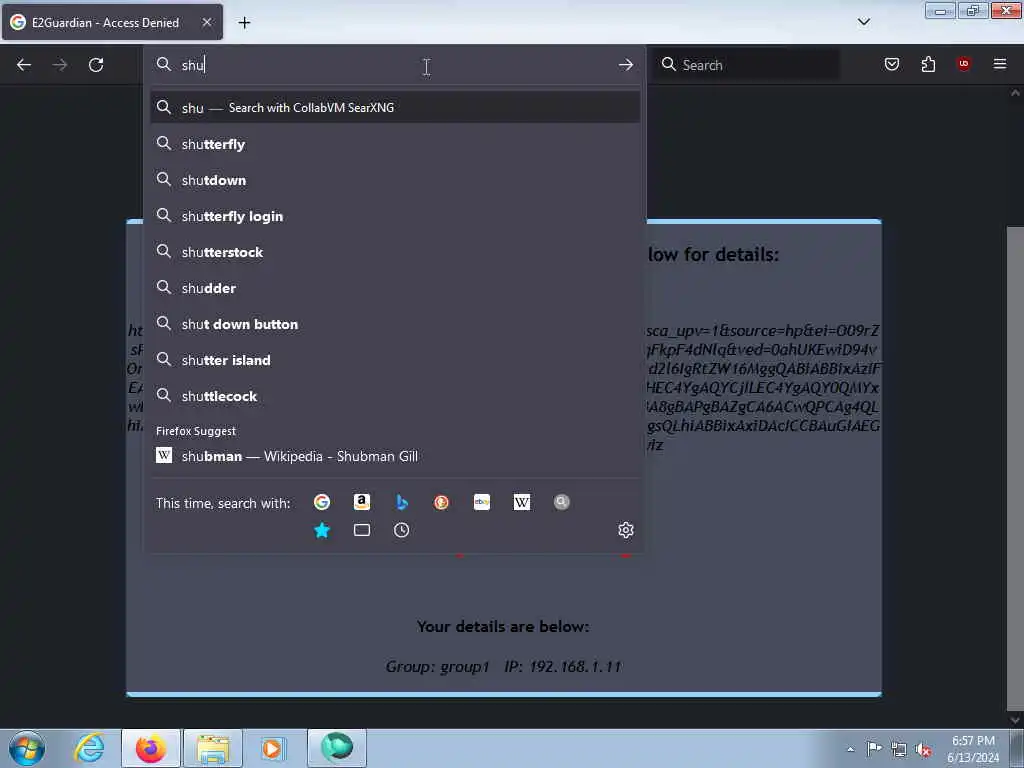Choose the 'shutterfly' suggestion

click(395, 144)
